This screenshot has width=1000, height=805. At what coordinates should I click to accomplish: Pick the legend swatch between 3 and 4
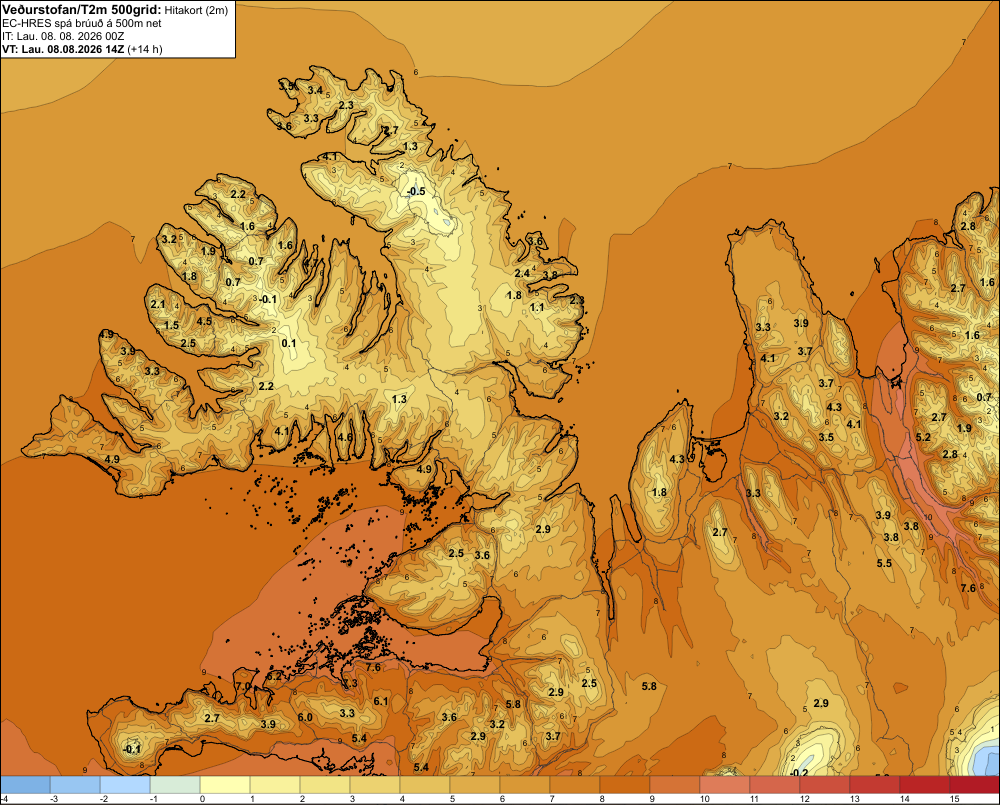[x=375, y=784]
